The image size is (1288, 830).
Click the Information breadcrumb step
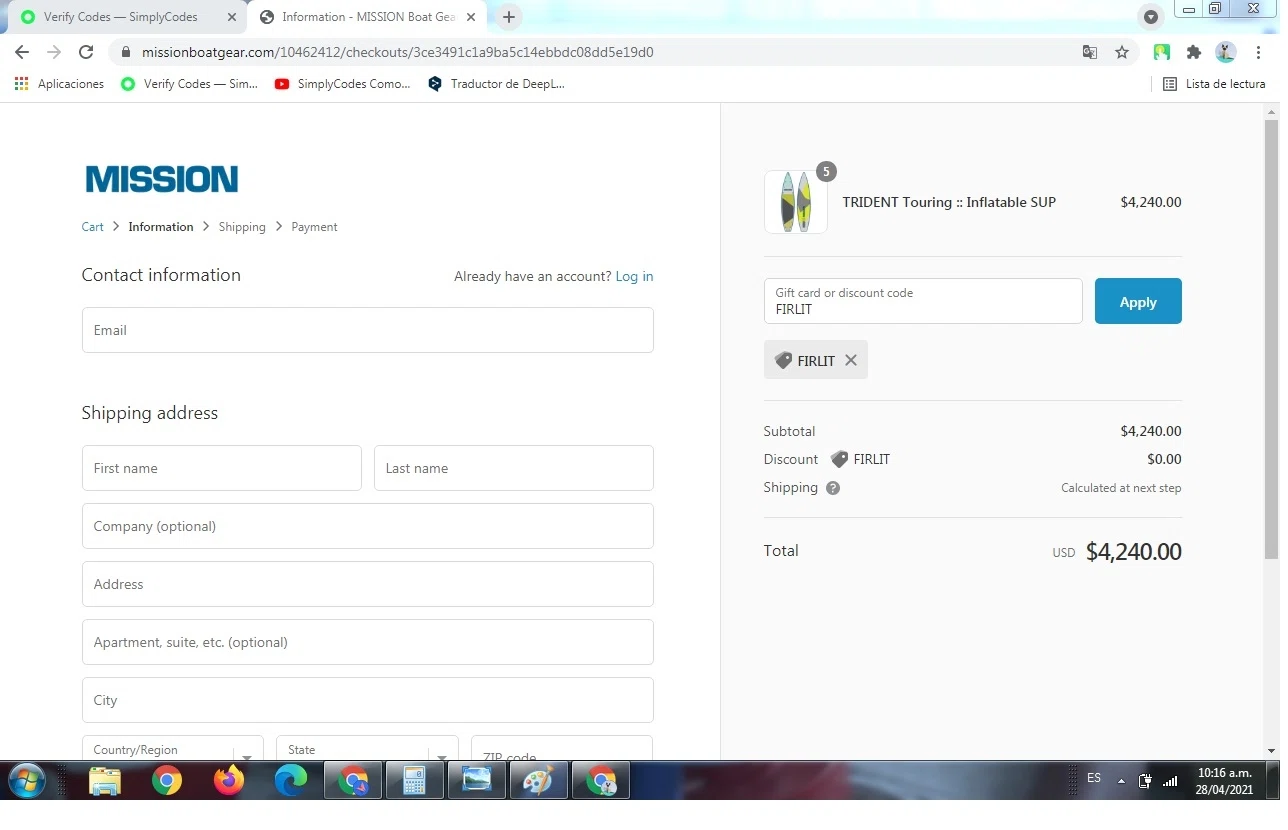(161, 227)
